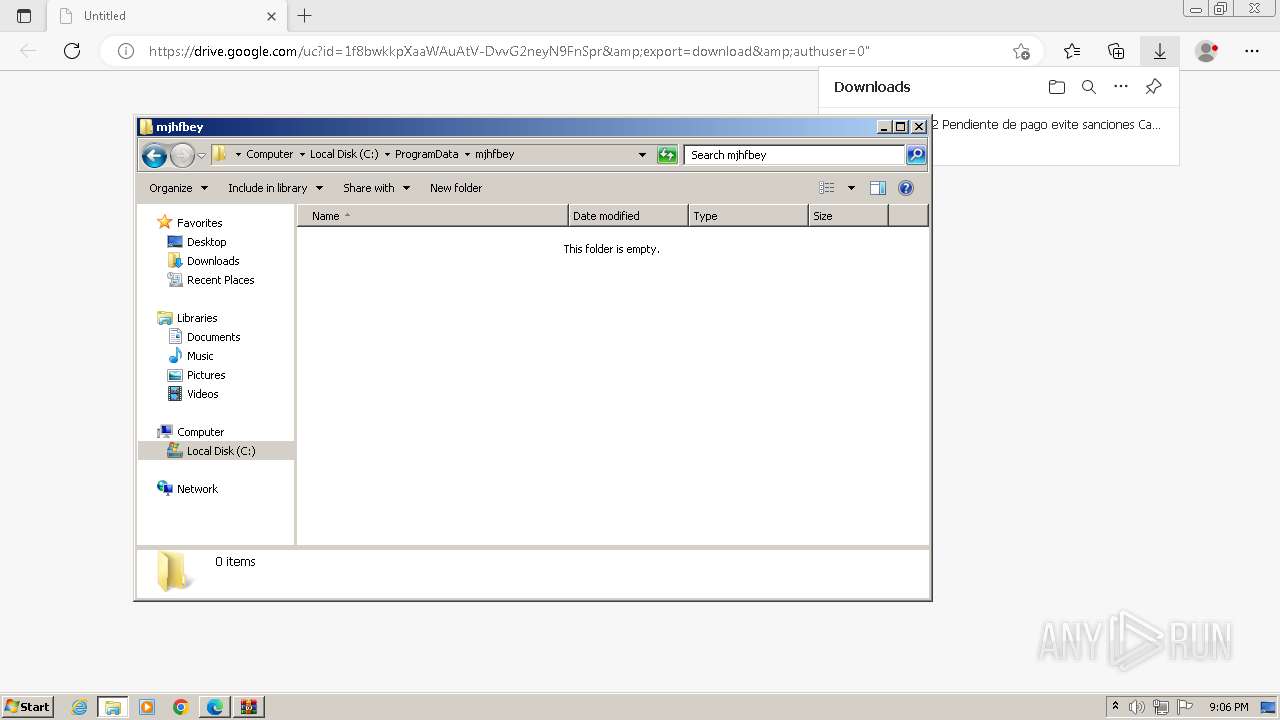Switch to the Untitled browser tab
This screenshot has height=720, width=1280.
pyautogui.click(x=166, y=16)
